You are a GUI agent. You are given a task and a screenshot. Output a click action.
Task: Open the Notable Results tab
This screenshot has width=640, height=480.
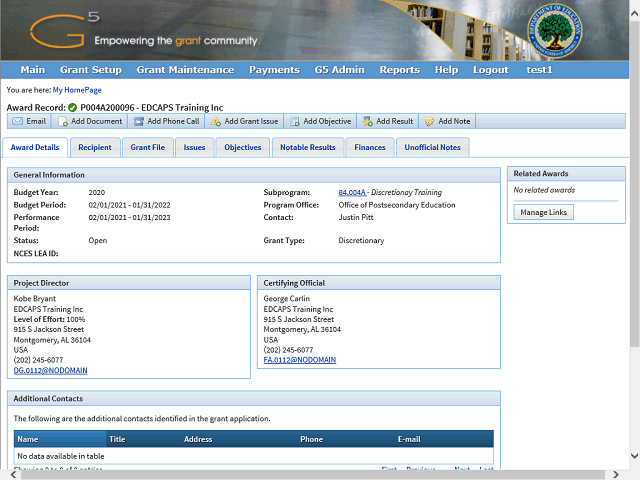tap(308, 147)
